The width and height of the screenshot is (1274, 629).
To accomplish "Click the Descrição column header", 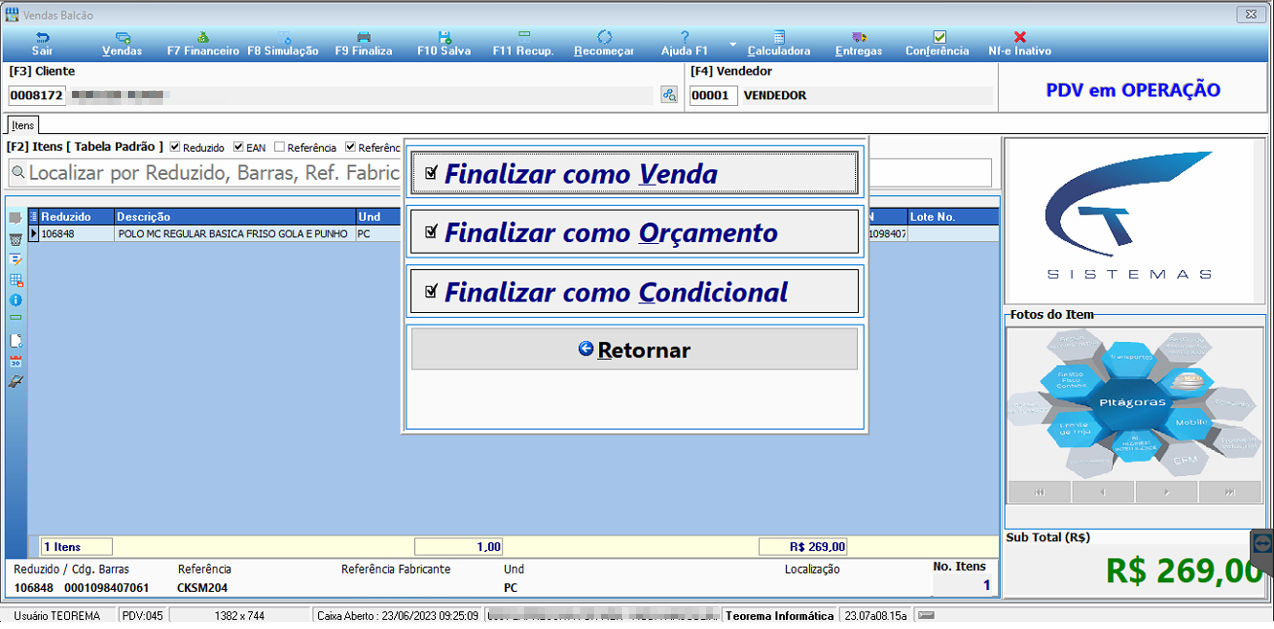I will point(235,216).
